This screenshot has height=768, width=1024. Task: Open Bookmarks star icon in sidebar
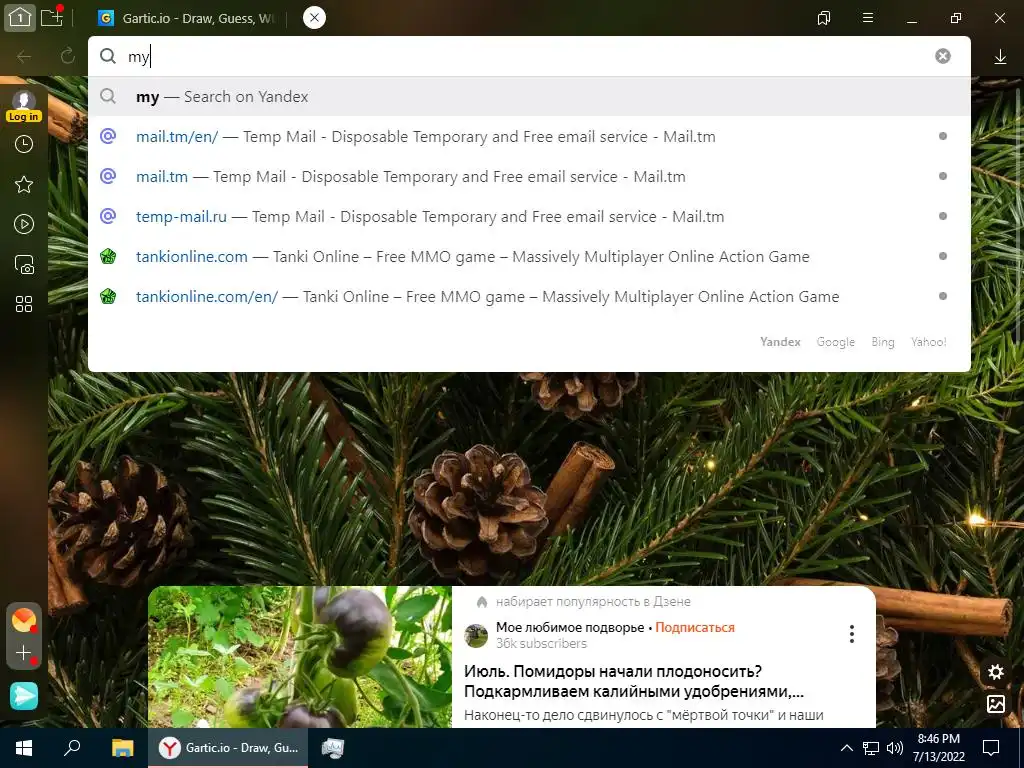point(24,185)
